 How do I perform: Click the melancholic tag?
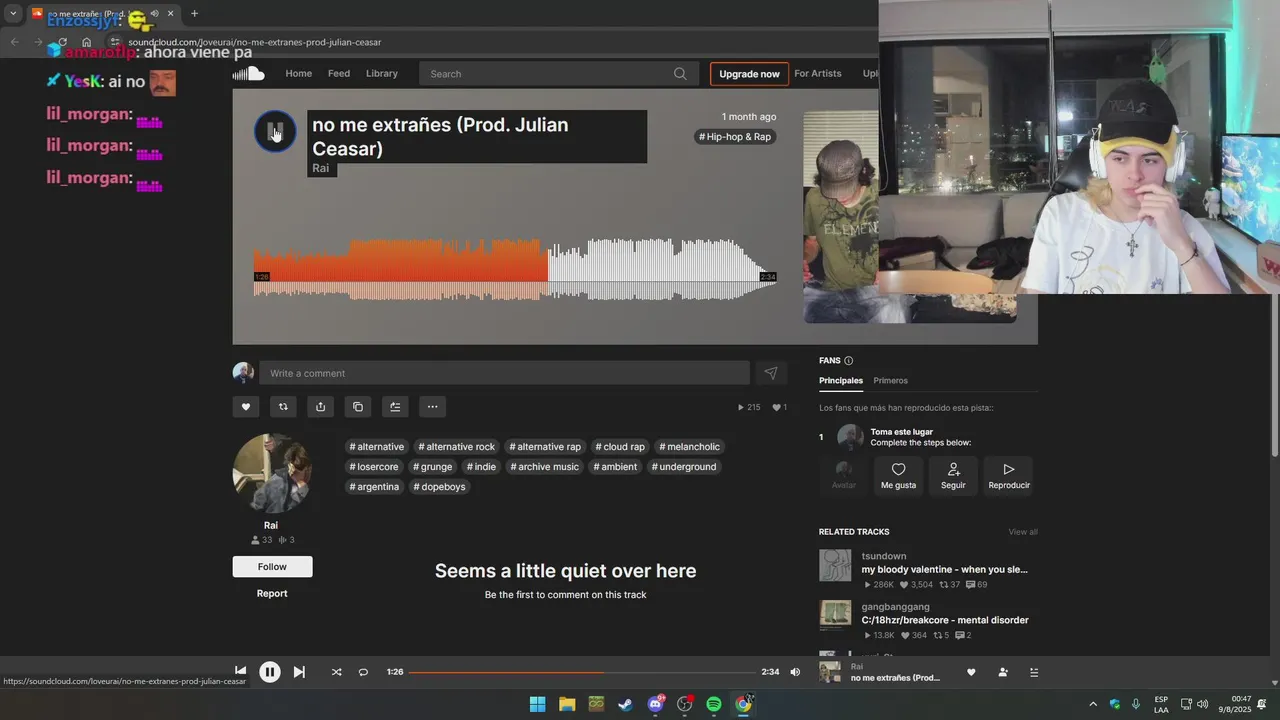point(690,447)
